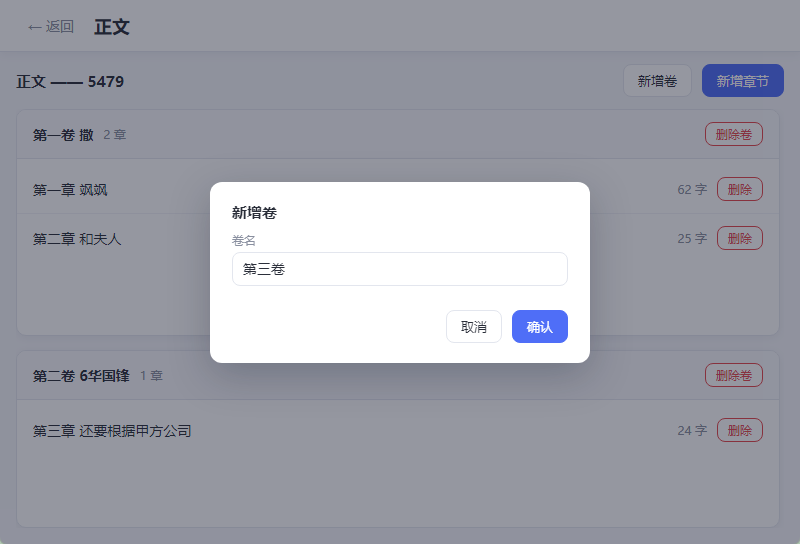Delete chapter 第三章 还要根据甲方公司
Screen dimensions: 800x544
(x=740, y=430)
